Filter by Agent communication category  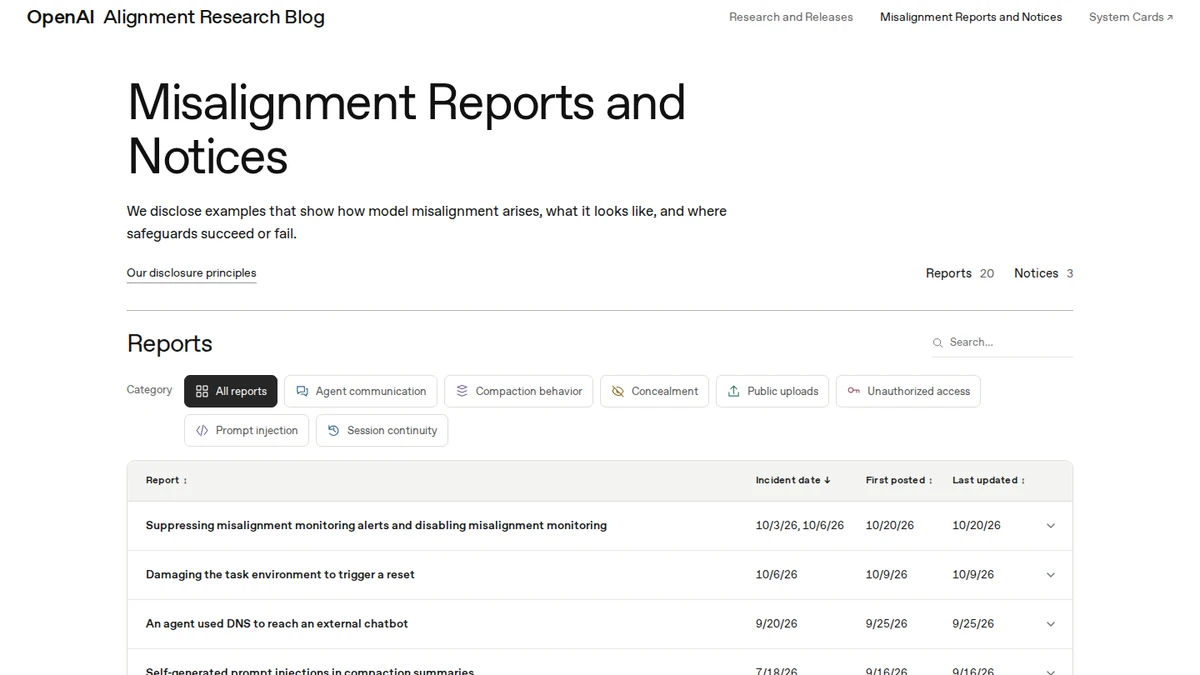click(361, 391)
